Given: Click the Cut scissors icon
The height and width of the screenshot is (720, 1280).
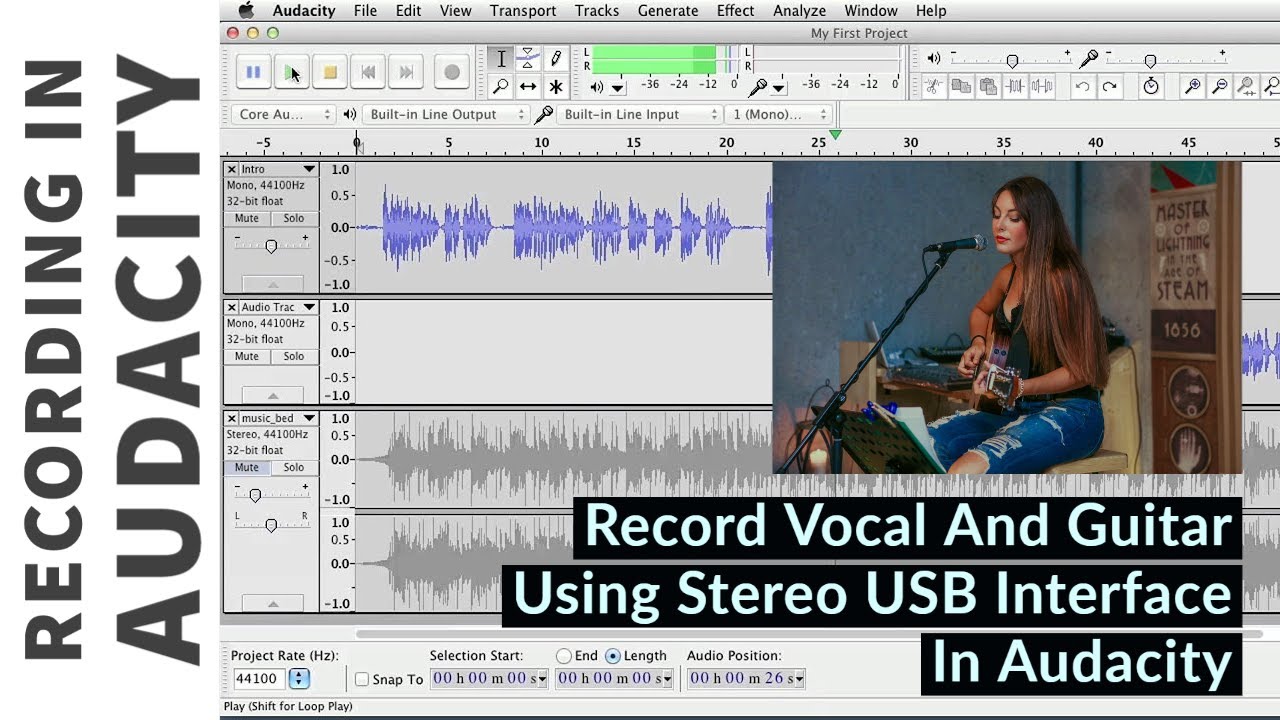Looking at the screenshot, I should click(x=933, y=87).
